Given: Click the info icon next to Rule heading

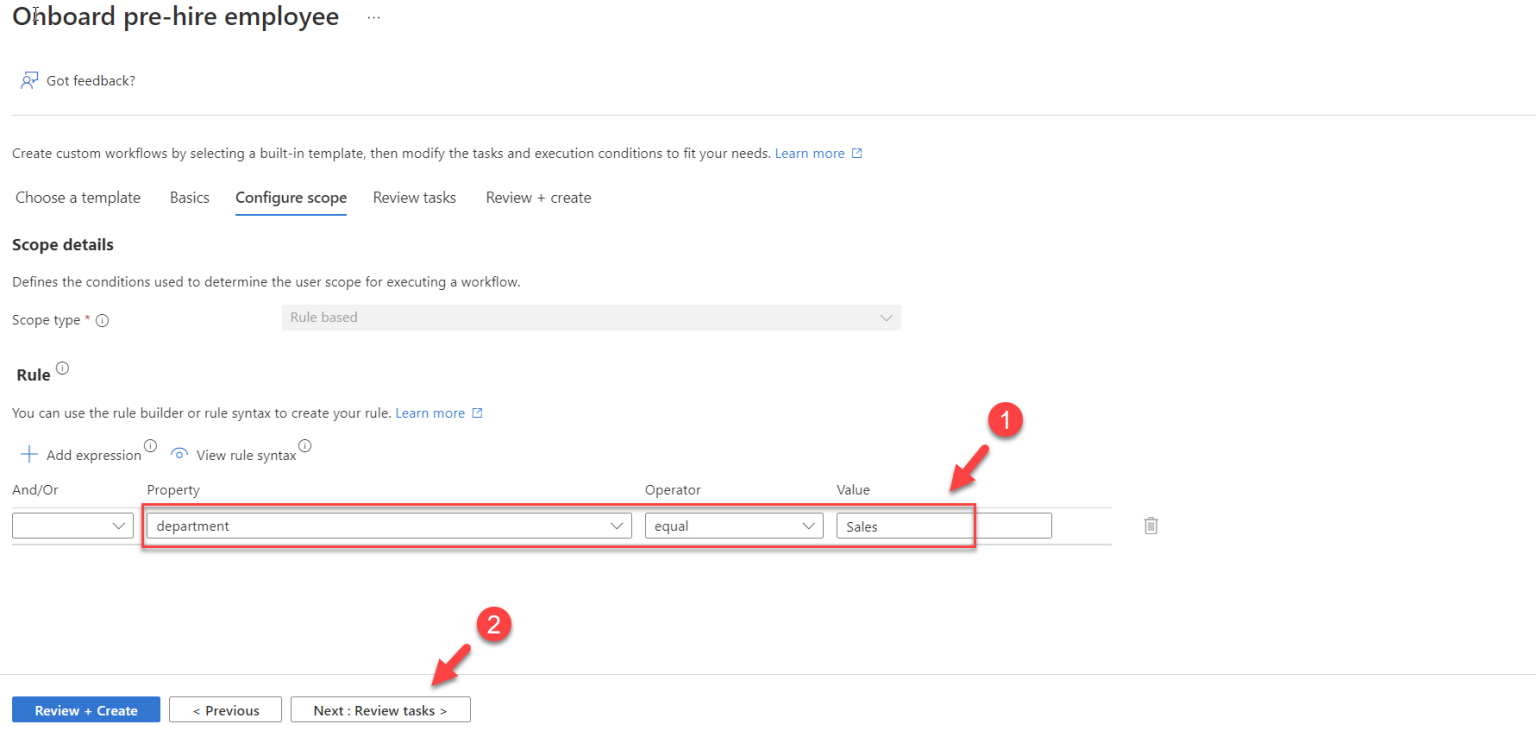Looking at the screenshot, I should [63, 369].
